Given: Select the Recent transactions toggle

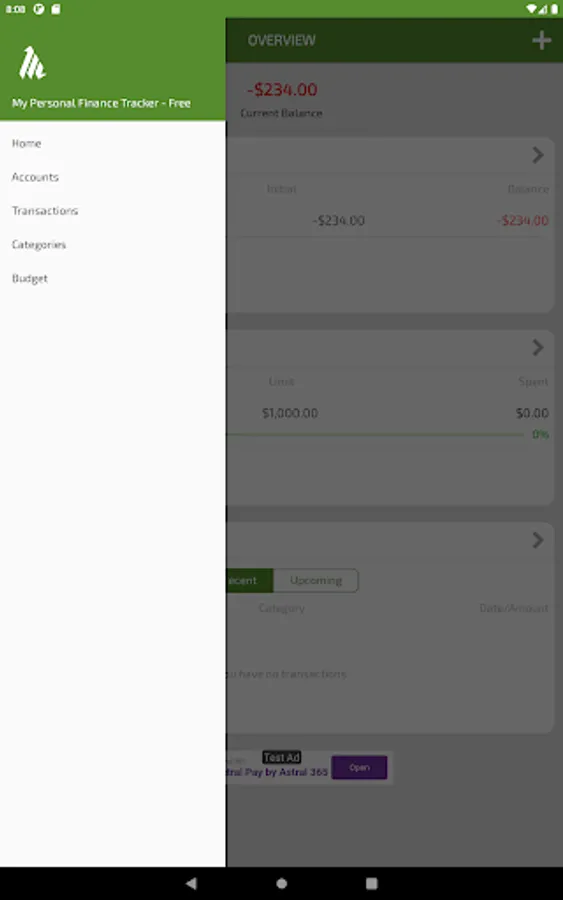Looking at the screenshot, I should tap(250, 580).
